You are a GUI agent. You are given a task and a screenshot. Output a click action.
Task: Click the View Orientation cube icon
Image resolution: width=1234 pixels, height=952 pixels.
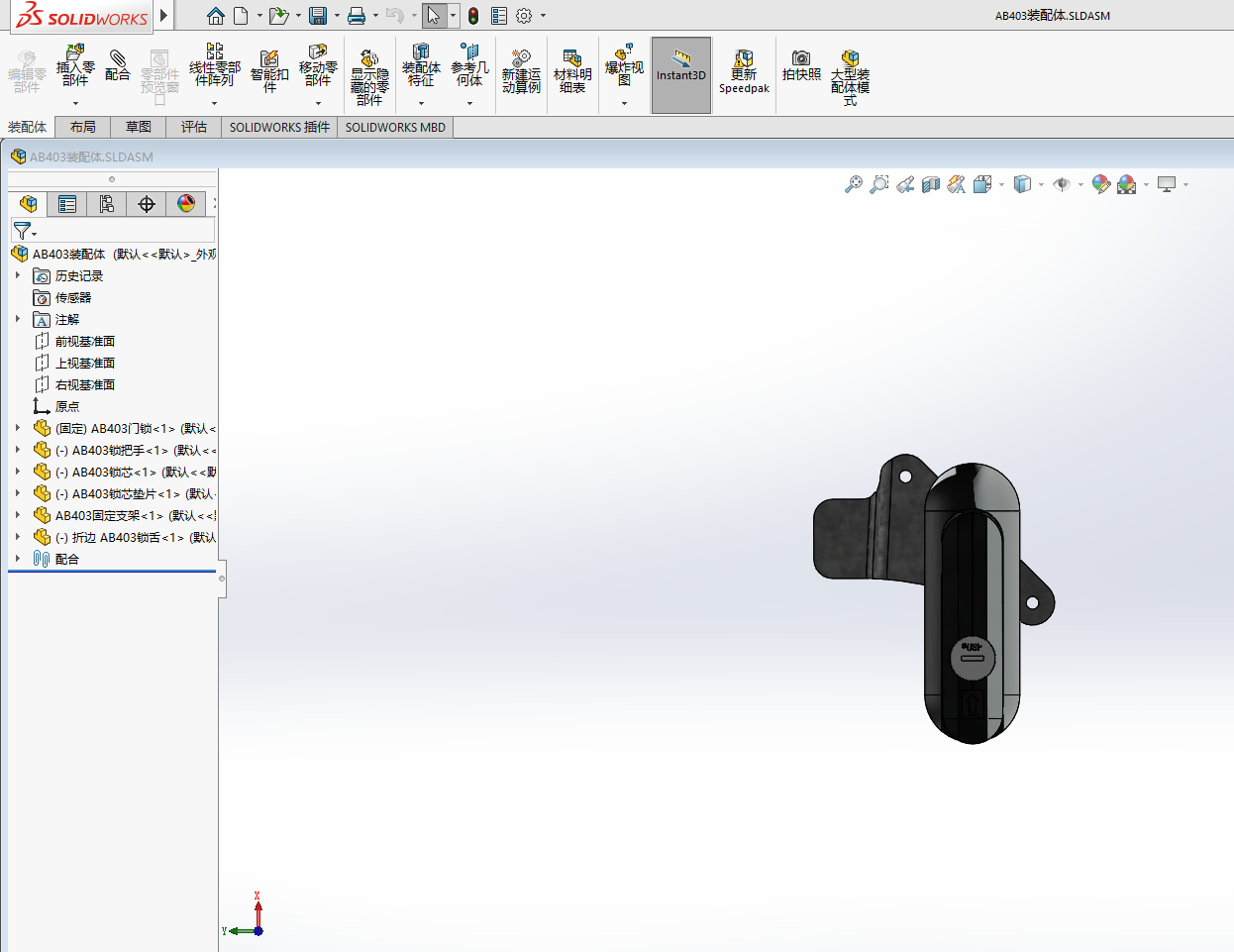point(982,184)
